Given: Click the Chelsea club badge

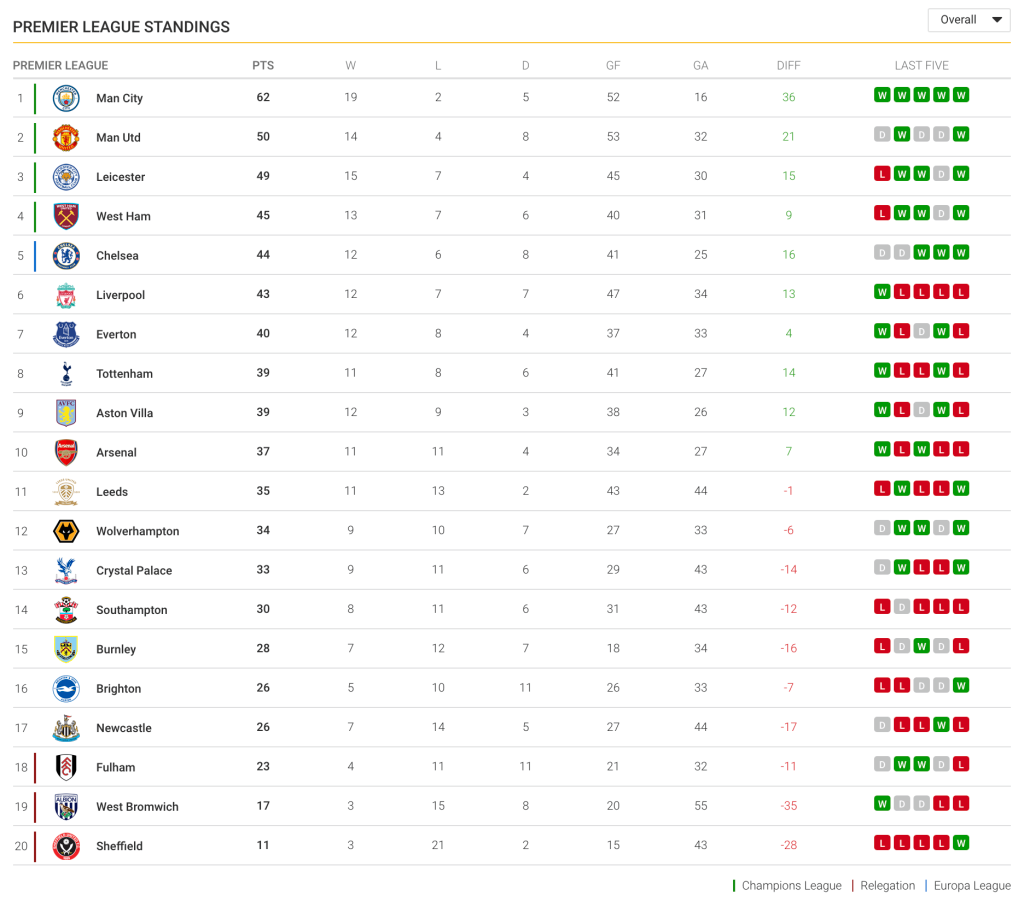Looking at the screenshot, I should point(66,256).
